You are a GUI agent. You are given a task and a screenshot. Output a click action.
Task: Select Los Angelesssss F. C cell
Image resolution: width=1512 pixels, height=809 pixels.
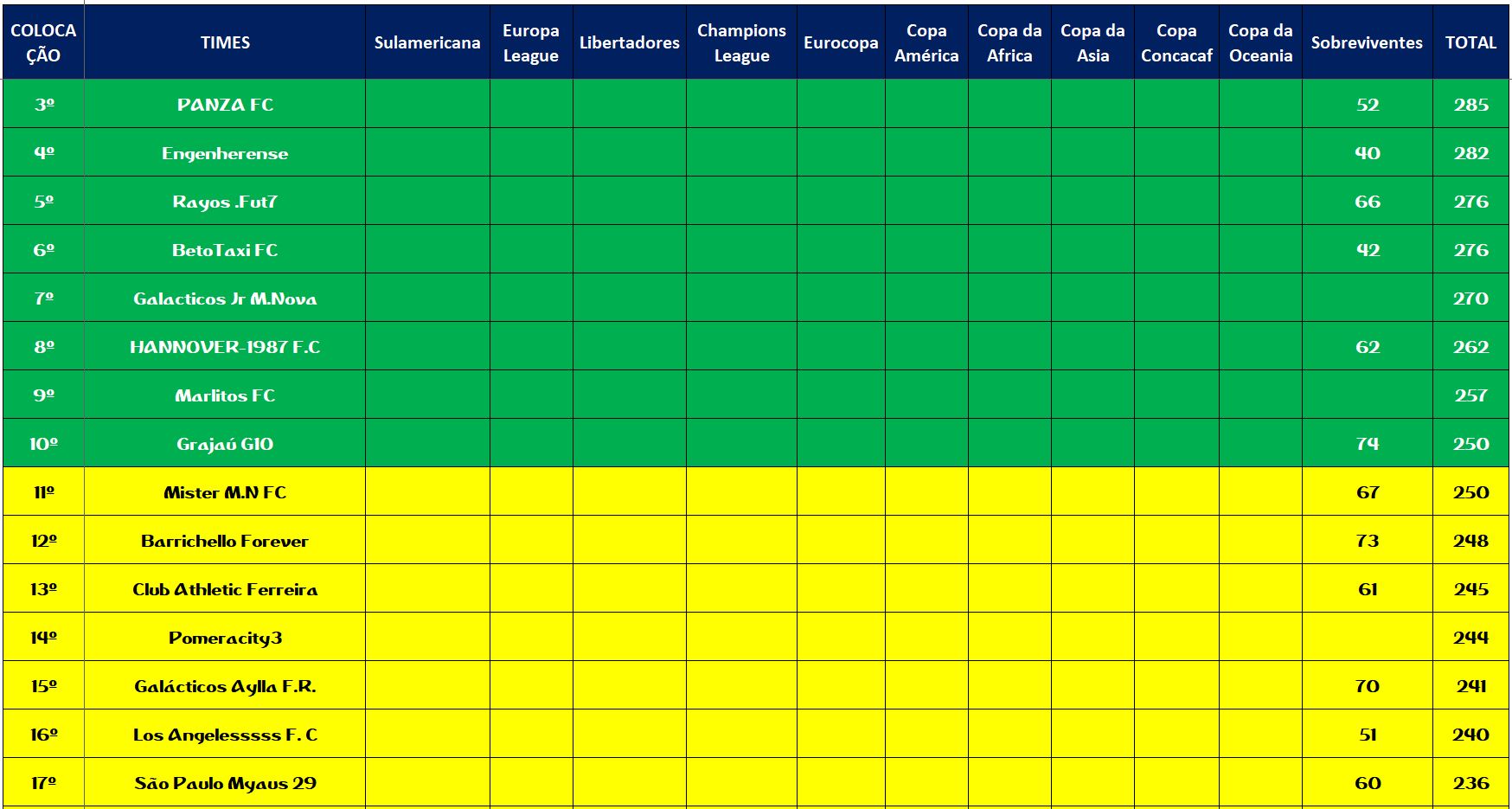click(x=225, y=735)
